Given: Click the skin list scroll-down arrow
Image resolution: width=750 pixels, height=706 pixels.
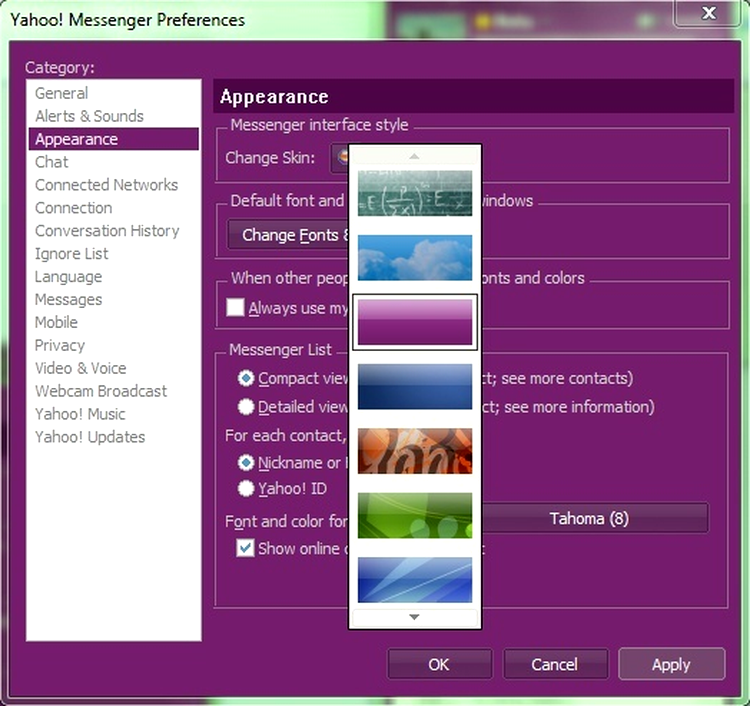Looking at the screenshot, I should click(415, 617).
